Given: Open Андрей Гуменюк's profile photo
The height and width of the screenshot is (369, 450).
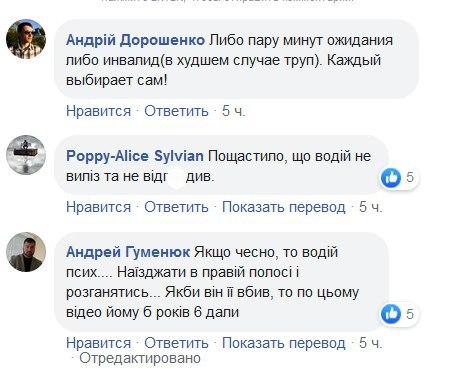Looking at the screenshot, I should click(x=26, y=252).
